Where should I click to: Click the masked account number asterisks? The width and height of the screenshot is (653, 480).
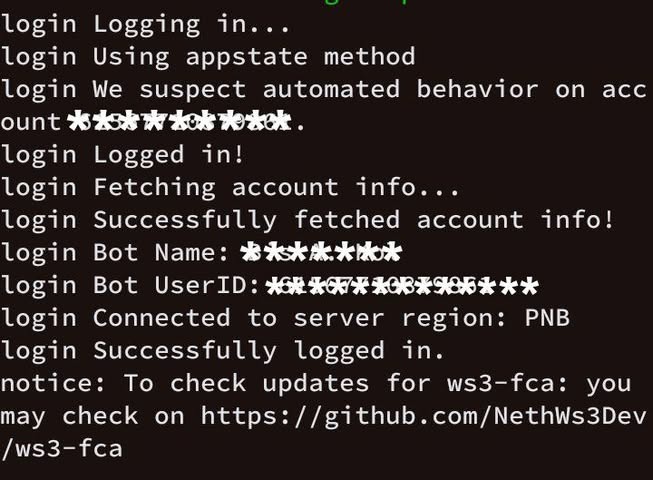[179, 121]
